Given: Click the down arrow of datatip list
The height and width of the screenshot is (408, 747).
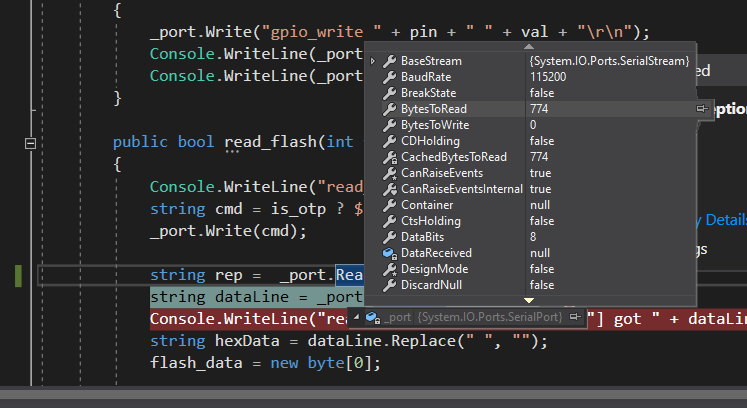Looking at the screenshot, I should [x=529, y=300].
